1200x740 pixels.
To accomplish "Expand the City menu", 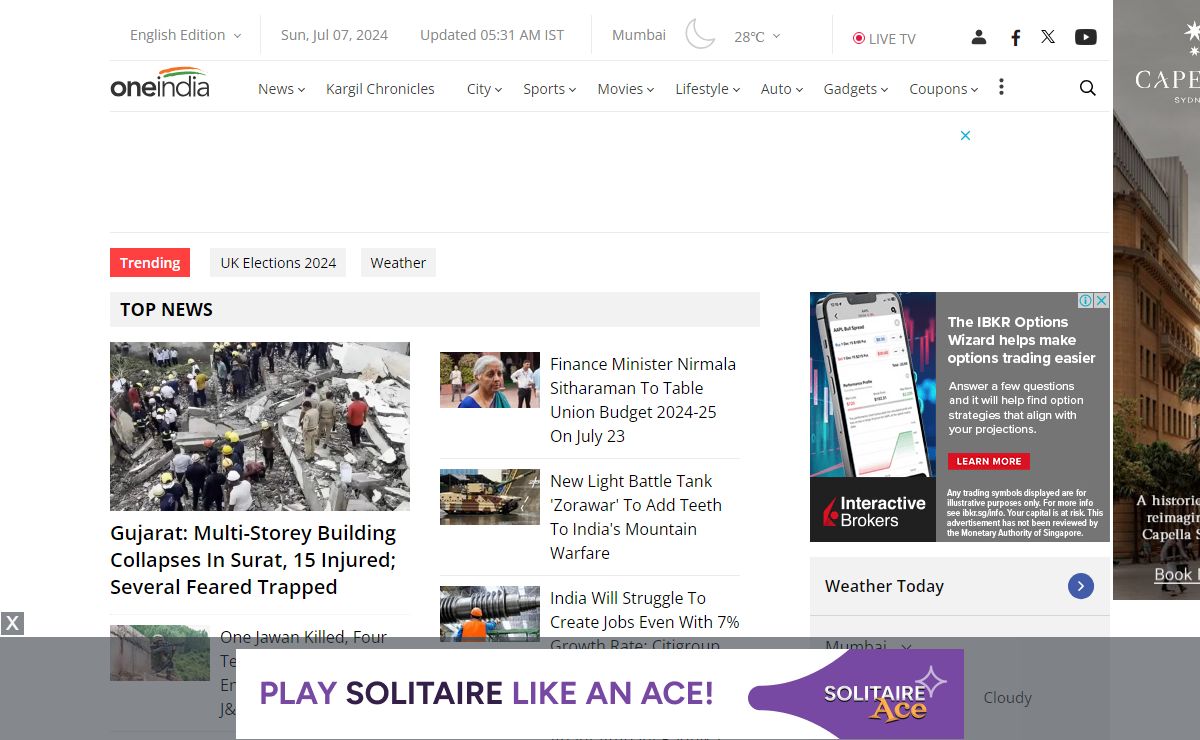I will tap(484, 88).
